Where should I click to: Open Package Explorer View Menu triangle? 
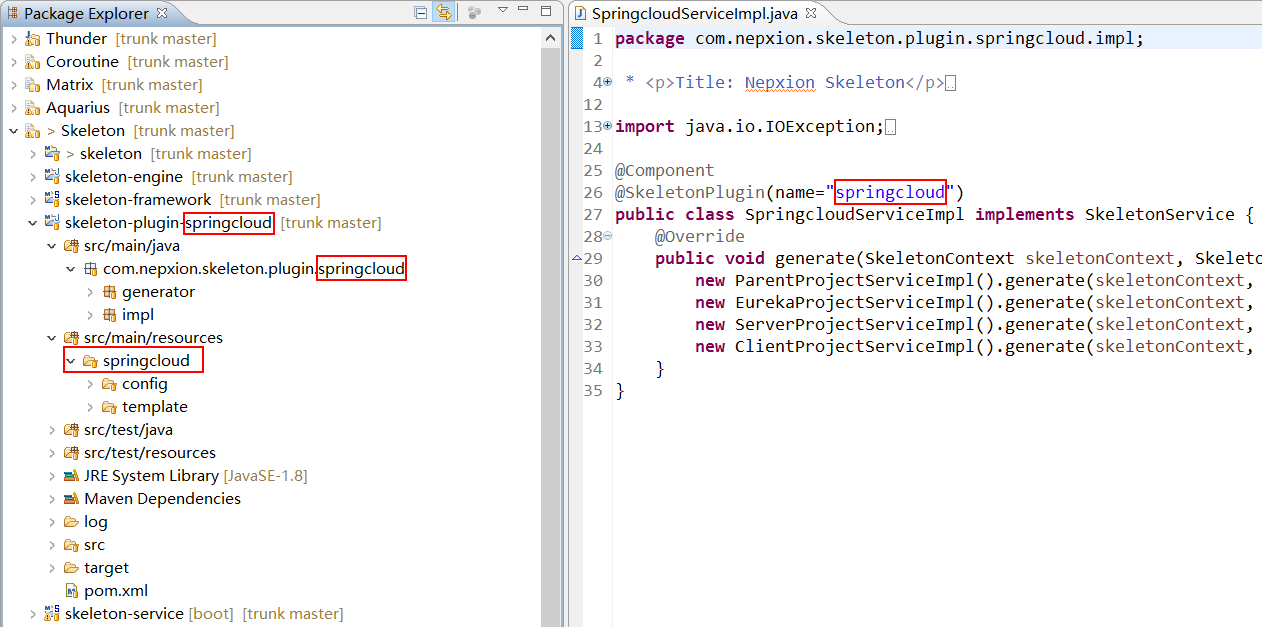[502, 10]
